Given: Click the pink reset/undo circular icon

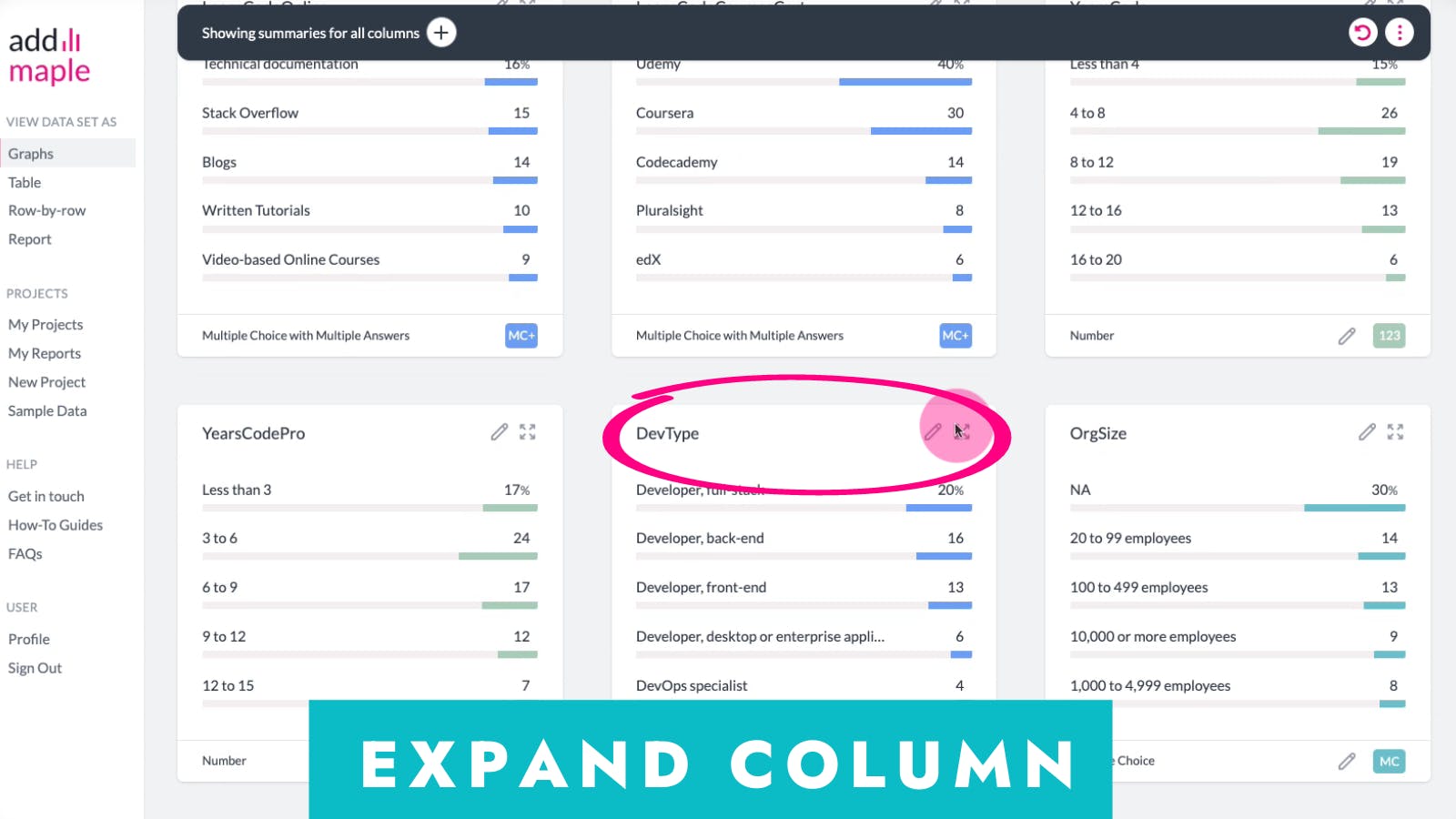Looking at the screenshot, I should tap(1362, 33).
